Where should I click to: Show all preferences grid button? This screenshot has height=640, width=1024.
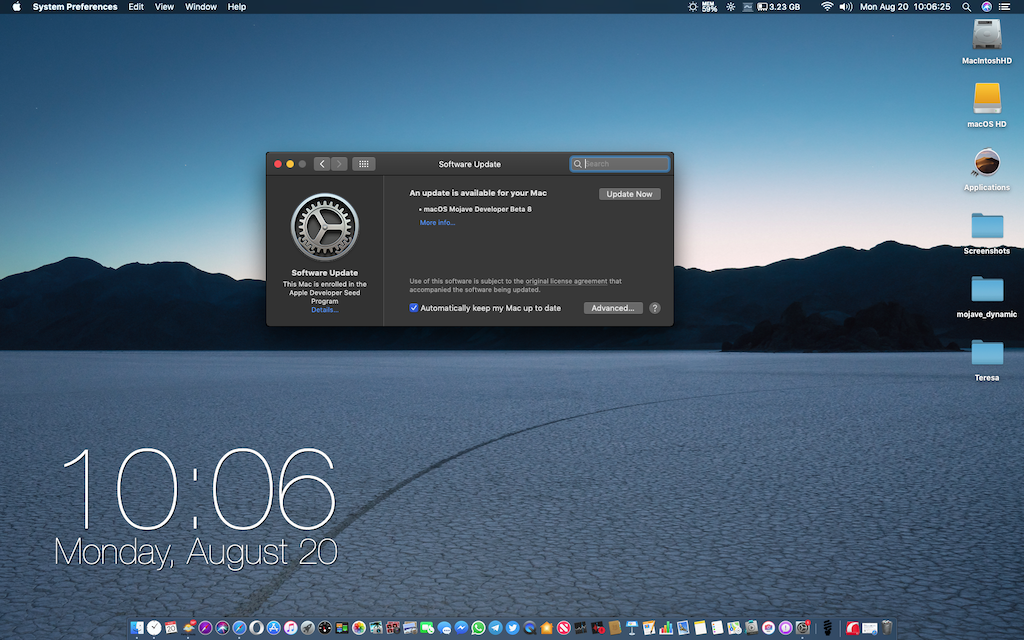tap(364, 164)
